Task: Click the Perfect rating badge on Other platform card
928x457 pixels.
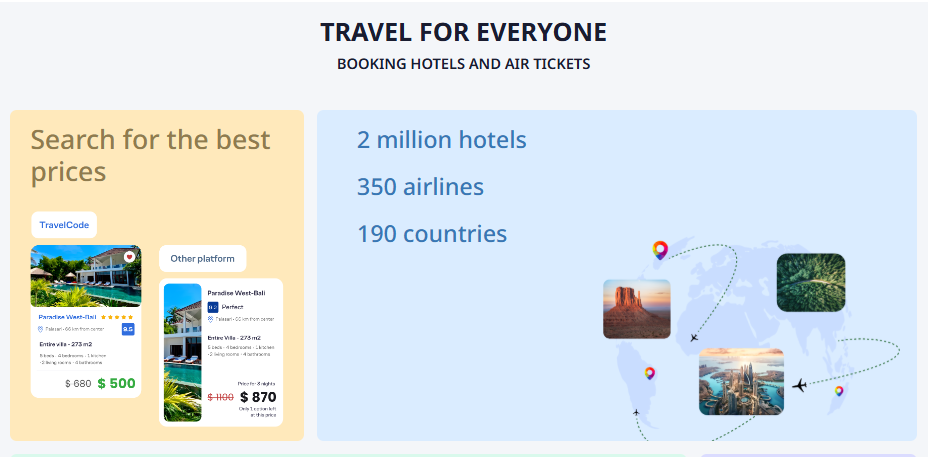Action: click(x=213, y=306)
